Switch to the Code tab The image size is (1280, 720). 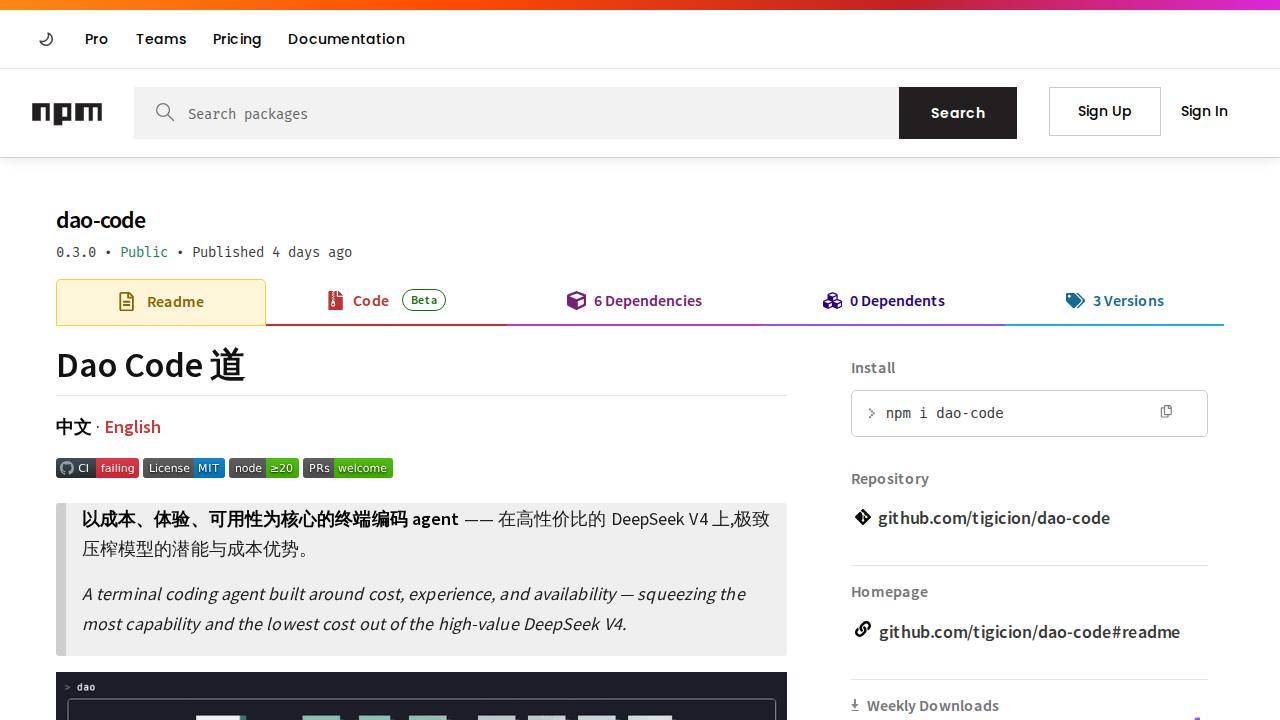pyautogui.click(x=386, y=301)
